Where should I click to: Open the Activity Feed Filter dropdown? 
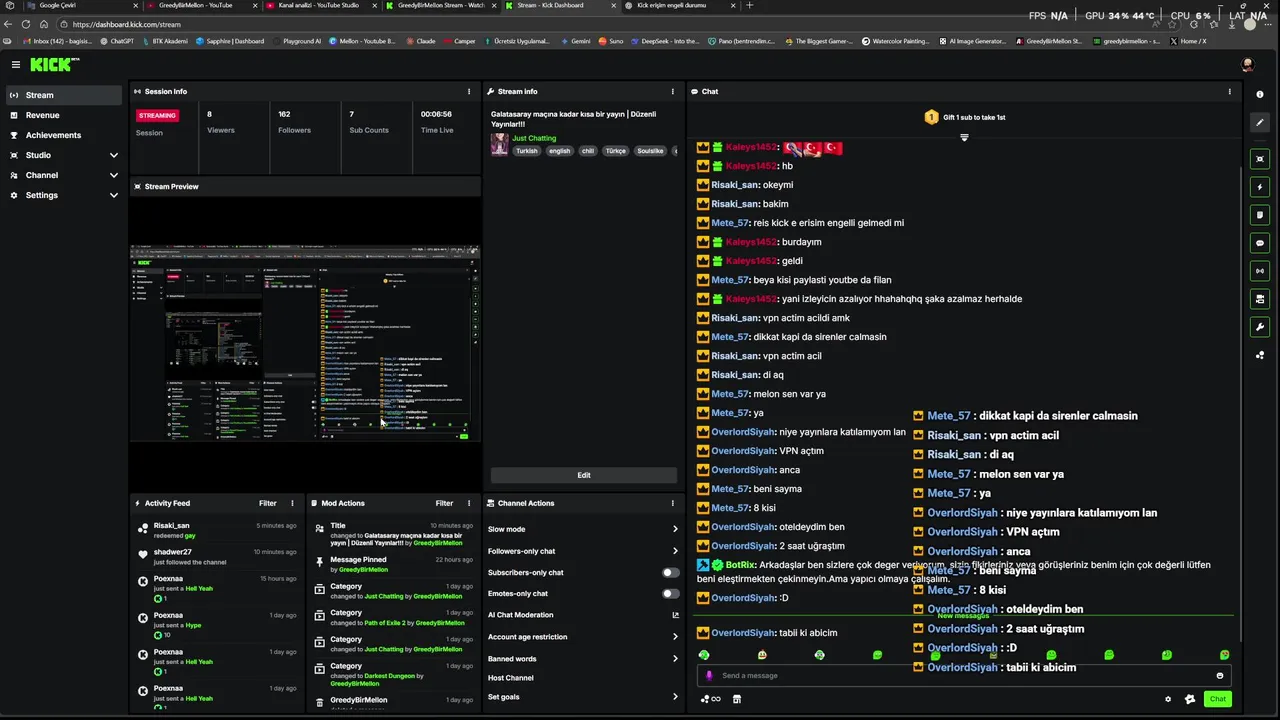coord(268,503)
